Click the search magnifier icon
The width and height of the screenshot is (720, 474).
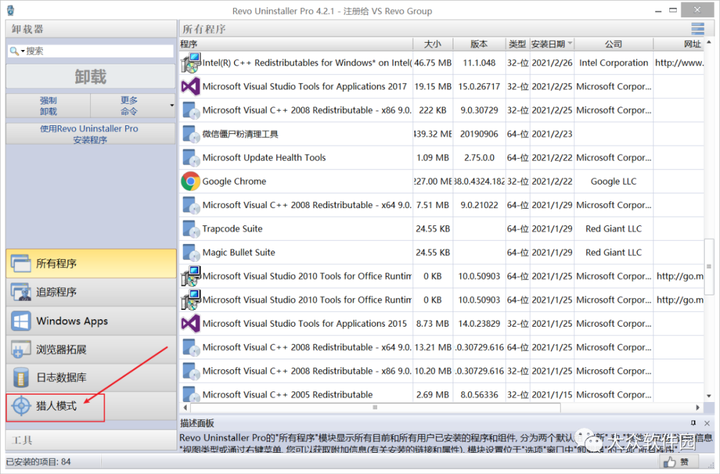tap(14, 51)
